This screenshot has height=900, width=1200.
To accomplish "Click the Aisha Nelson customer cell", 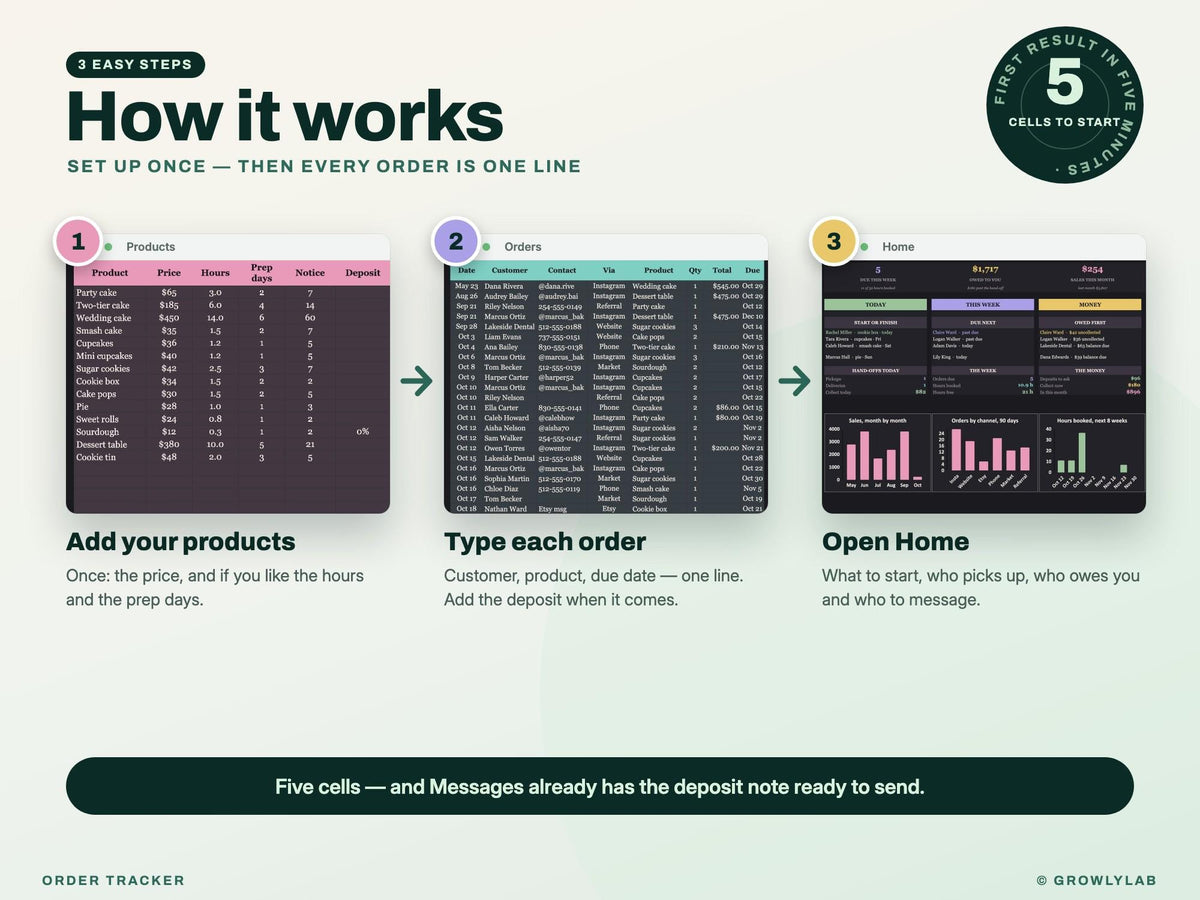I will tap(505, 427).
